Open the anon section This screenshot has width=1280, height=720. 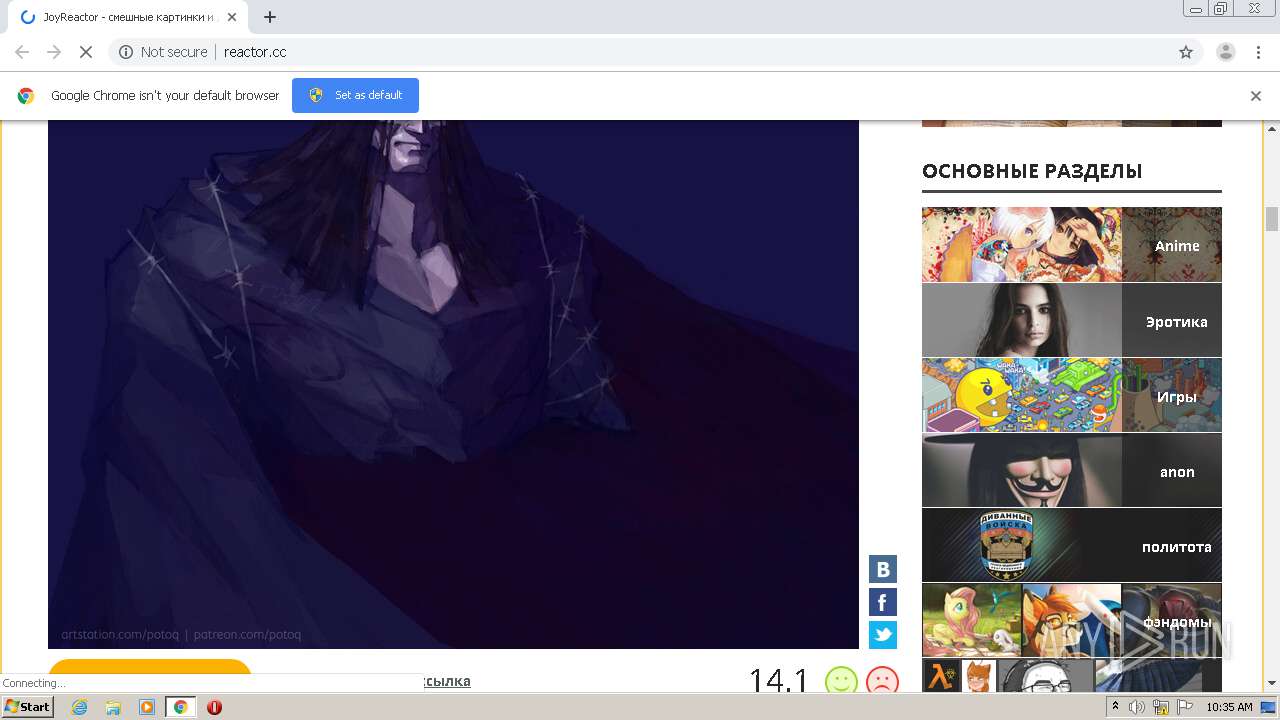pos(1071,470)
